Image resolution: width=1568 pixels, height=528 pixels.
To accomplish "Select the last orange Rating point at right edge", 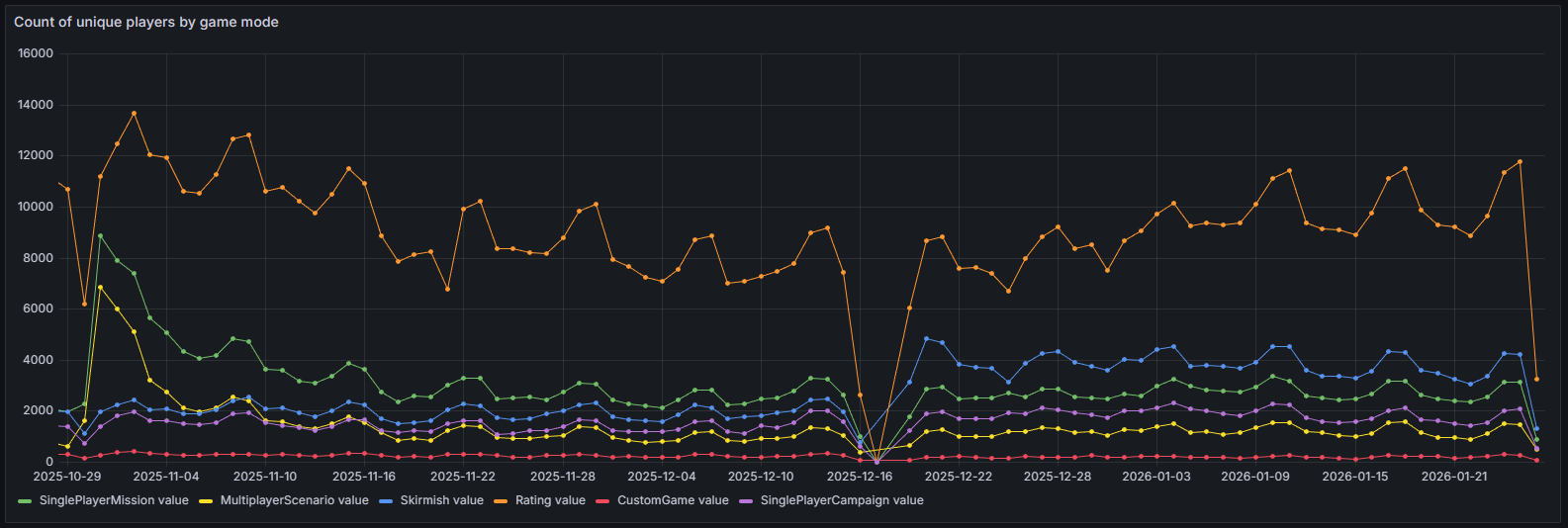I will 1536,379.
